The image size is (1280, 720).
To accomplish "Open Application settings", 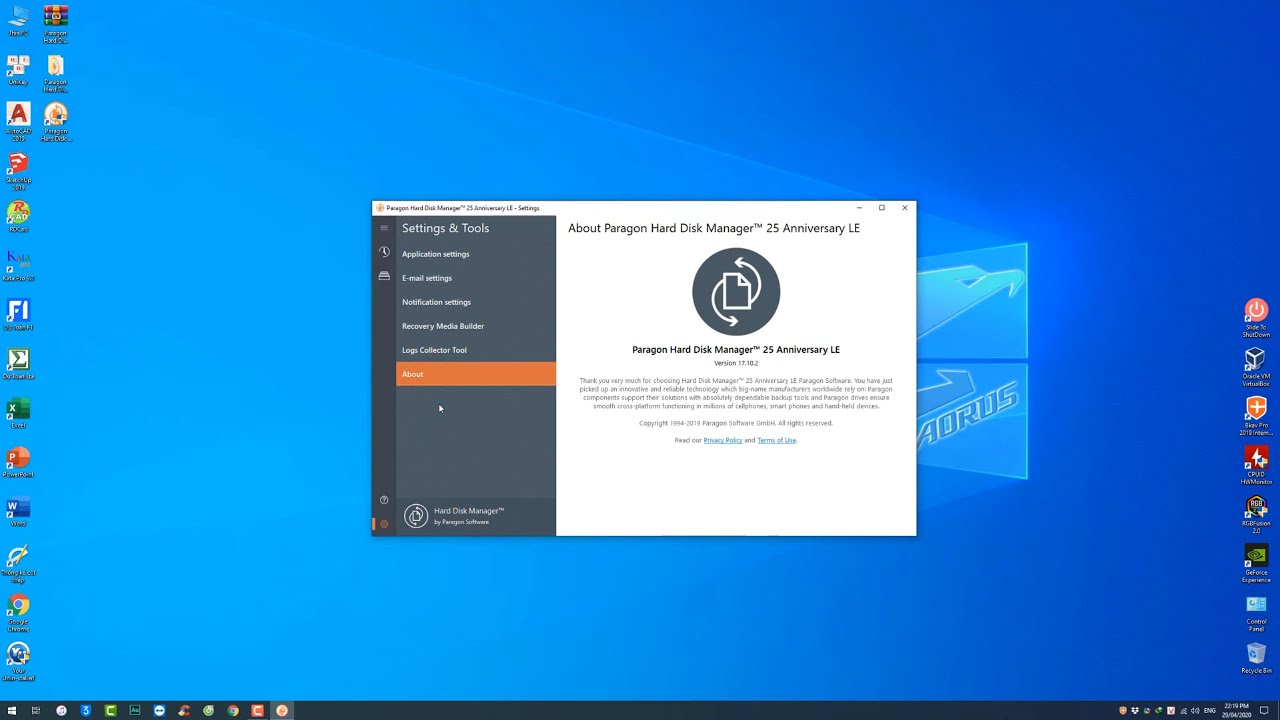I will [476, 254].
